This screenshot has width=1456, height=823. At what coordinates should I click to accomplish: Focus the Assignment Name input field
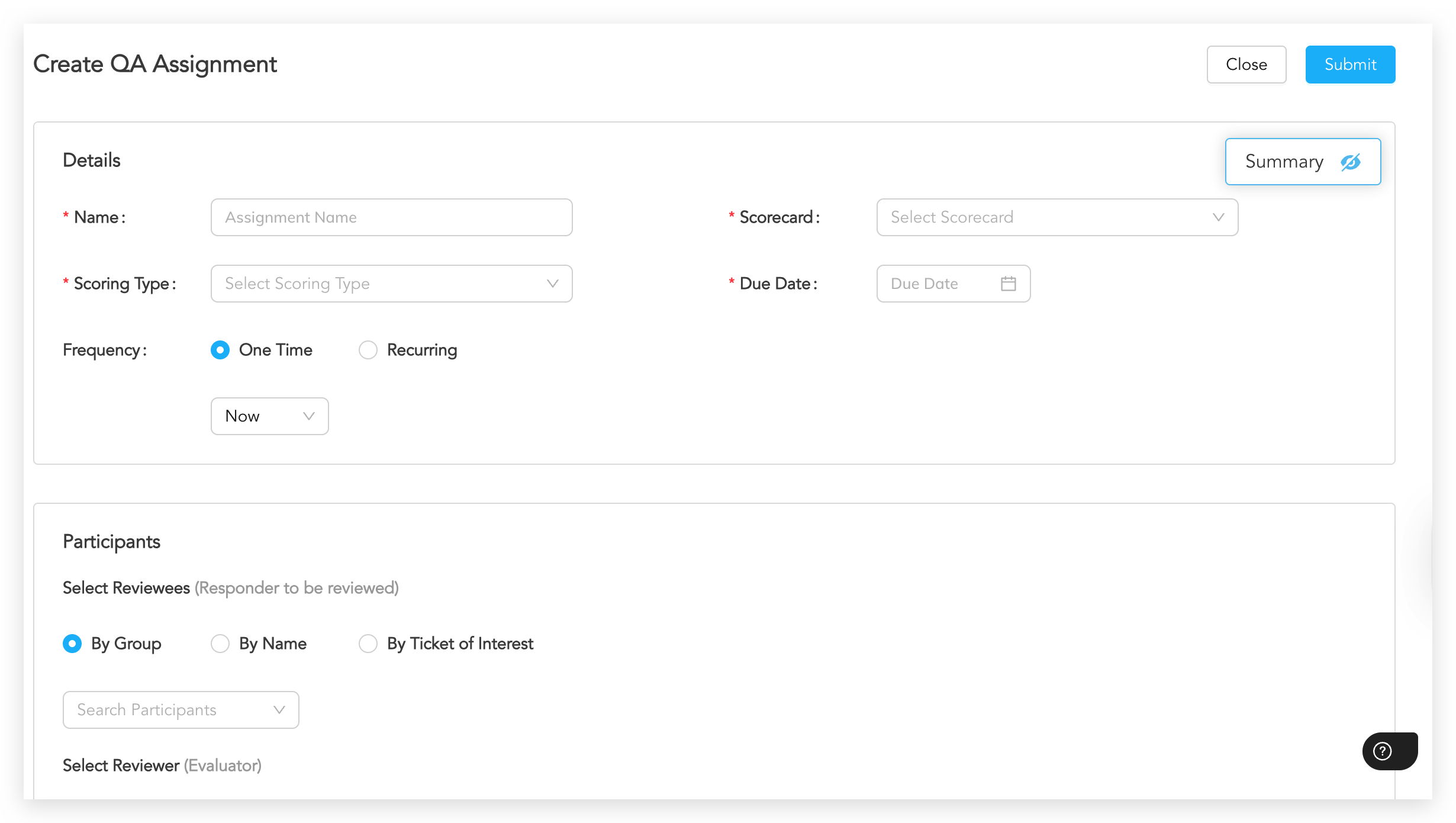(x=391, y=217)
